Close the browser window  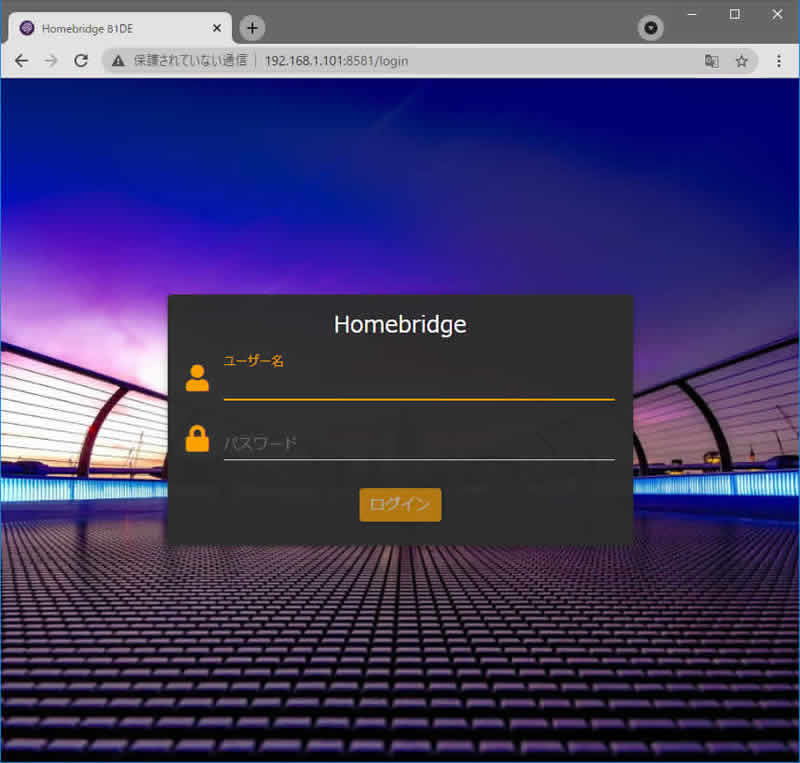tap(777, 14)
